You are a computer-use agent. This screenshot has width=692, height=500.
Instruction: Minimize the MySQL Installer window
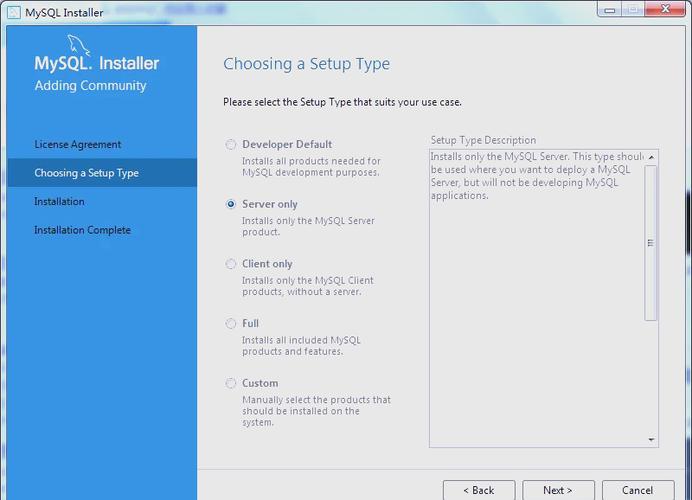click(611, 9)
